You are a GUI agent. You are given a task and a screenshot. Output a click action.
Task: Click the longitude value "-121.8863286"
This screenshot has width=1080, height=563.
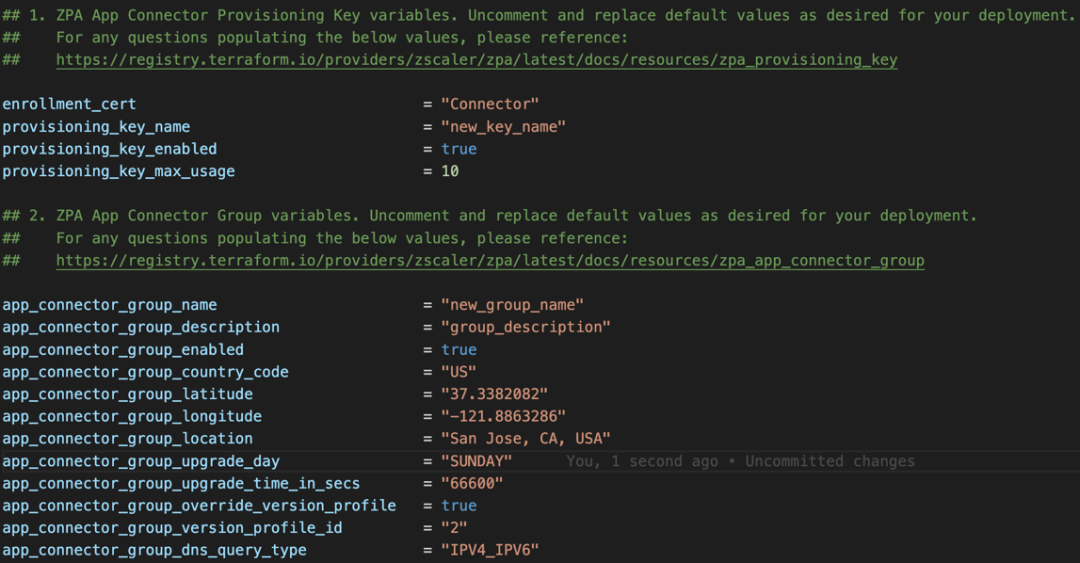tap(503, 416)
